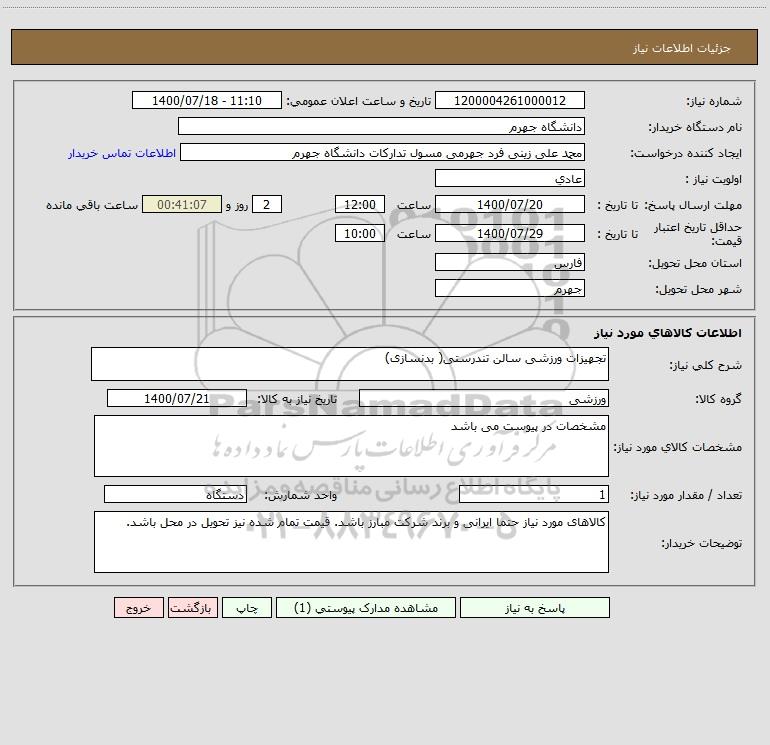Click the delivery city field 'جهرم'
The height and width of the screenshot is (745, 770).
510,288
